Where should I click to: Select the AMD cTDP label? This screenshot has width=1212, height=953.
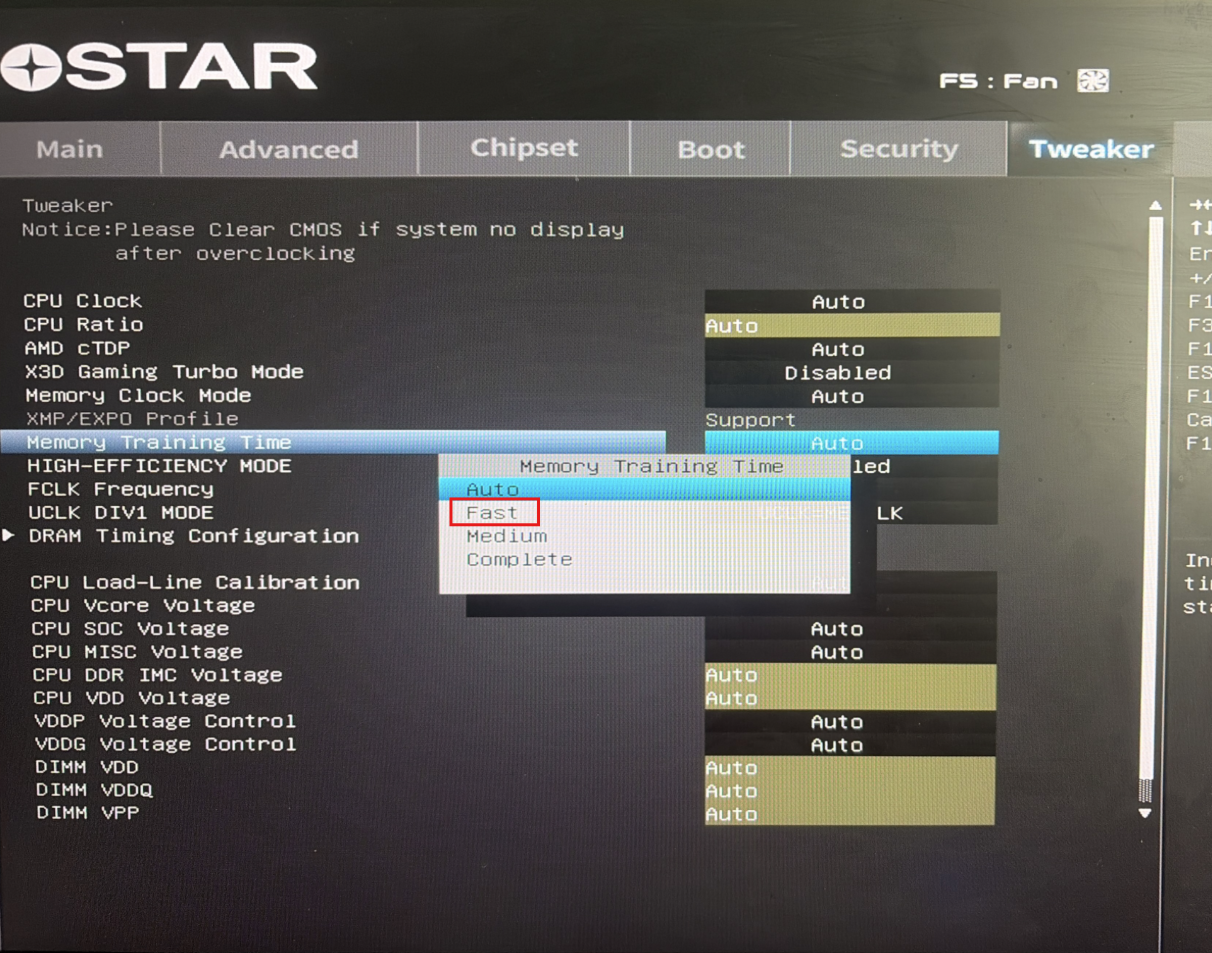coord(77,348)
